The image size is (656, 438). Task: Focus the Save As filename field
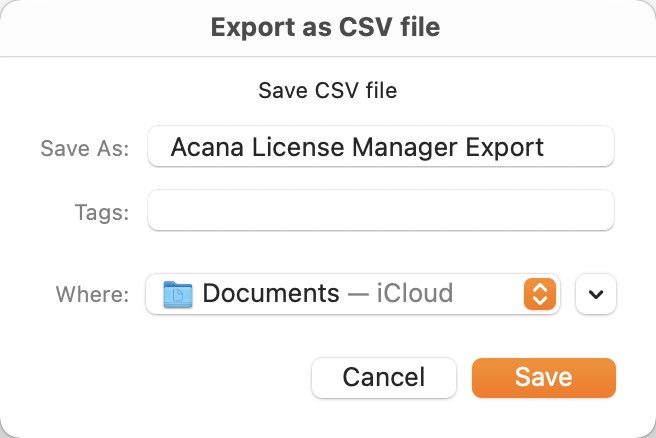tap(381, 146)
